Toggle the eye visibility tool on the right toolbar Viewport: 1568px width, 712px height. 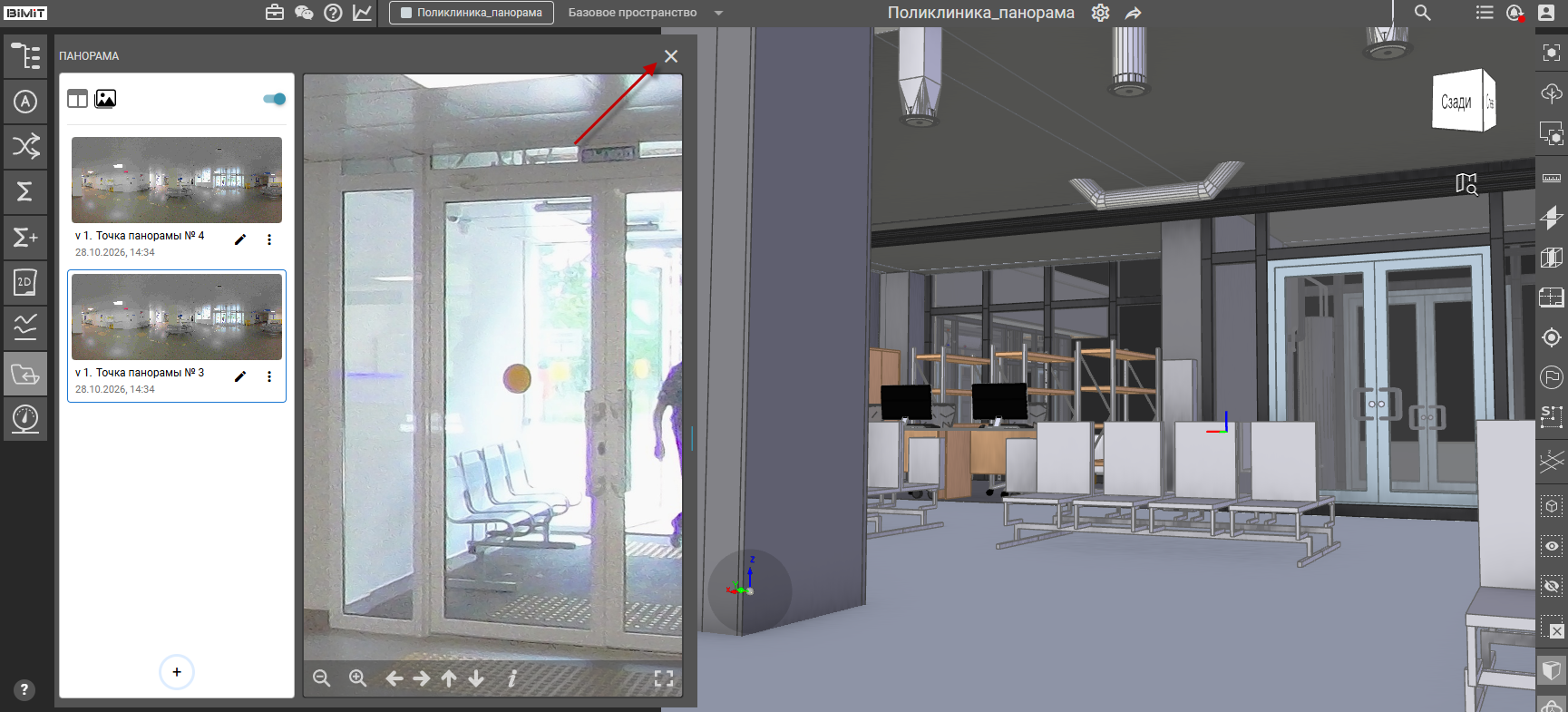pyautogui.click(x=1552, y=546)
